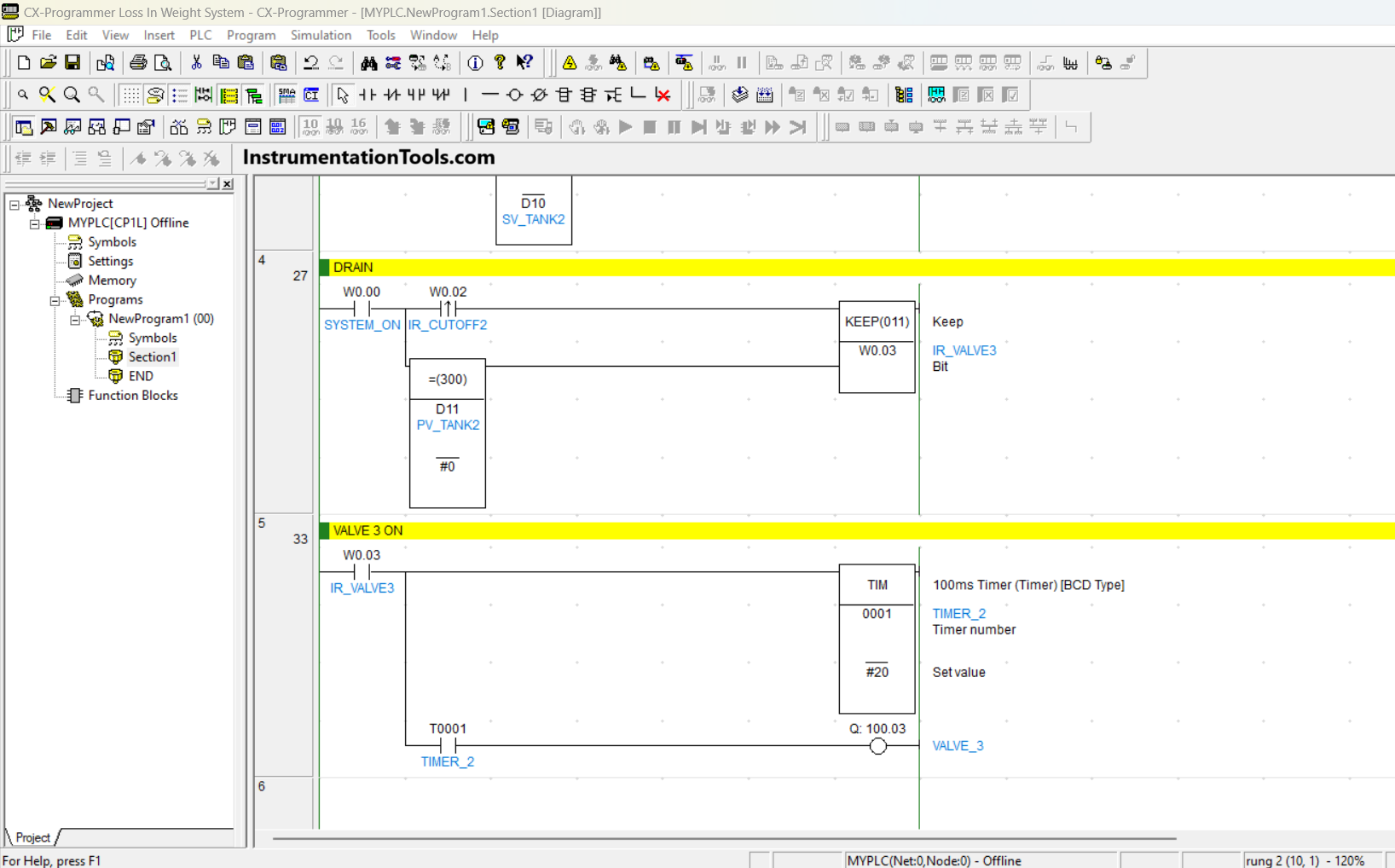
Task: Activate context help pointer icon
Action: click(x=524, y=62)
